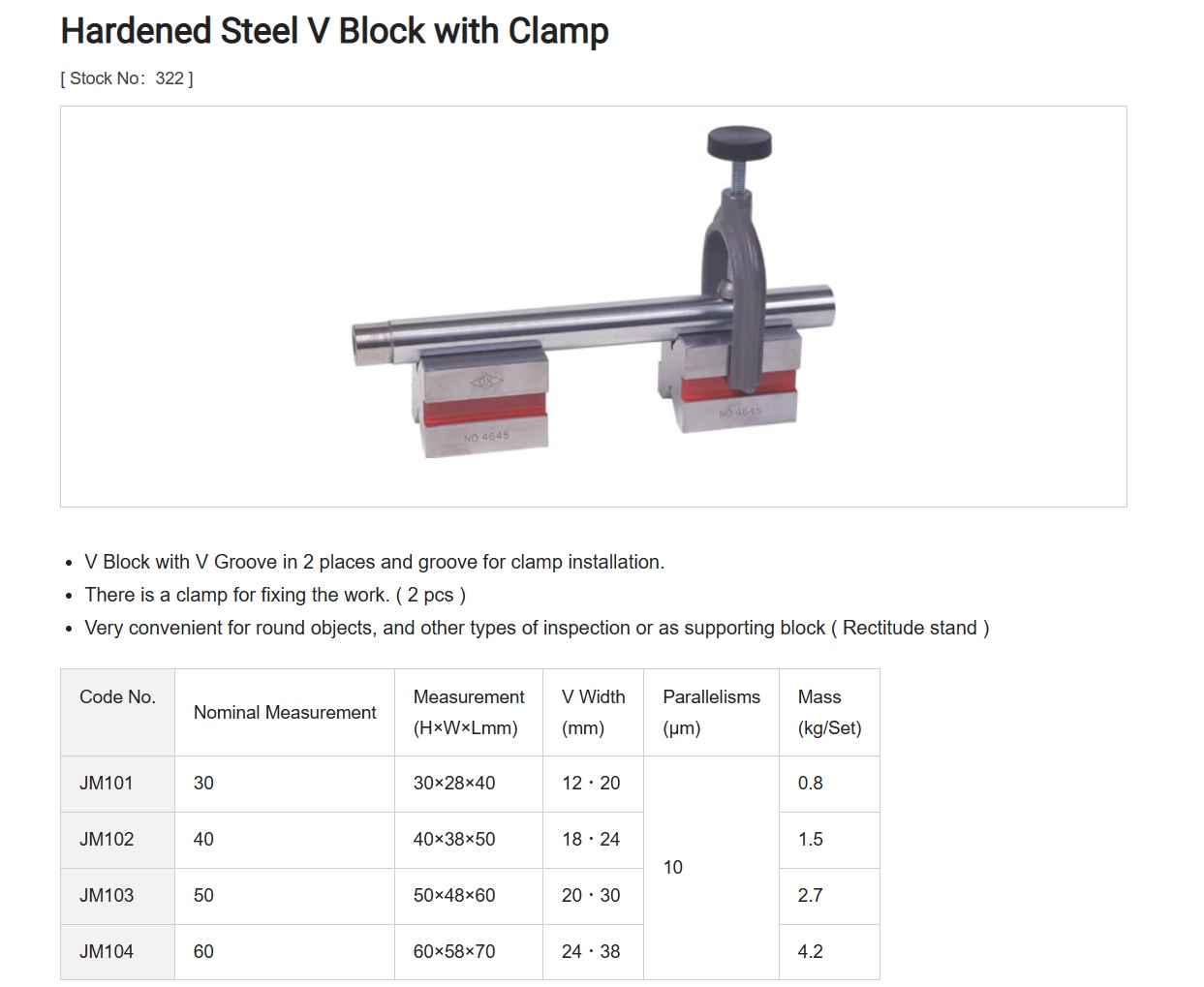
Task: Click the Stock No: 322 text
Action: coord(127,78)
